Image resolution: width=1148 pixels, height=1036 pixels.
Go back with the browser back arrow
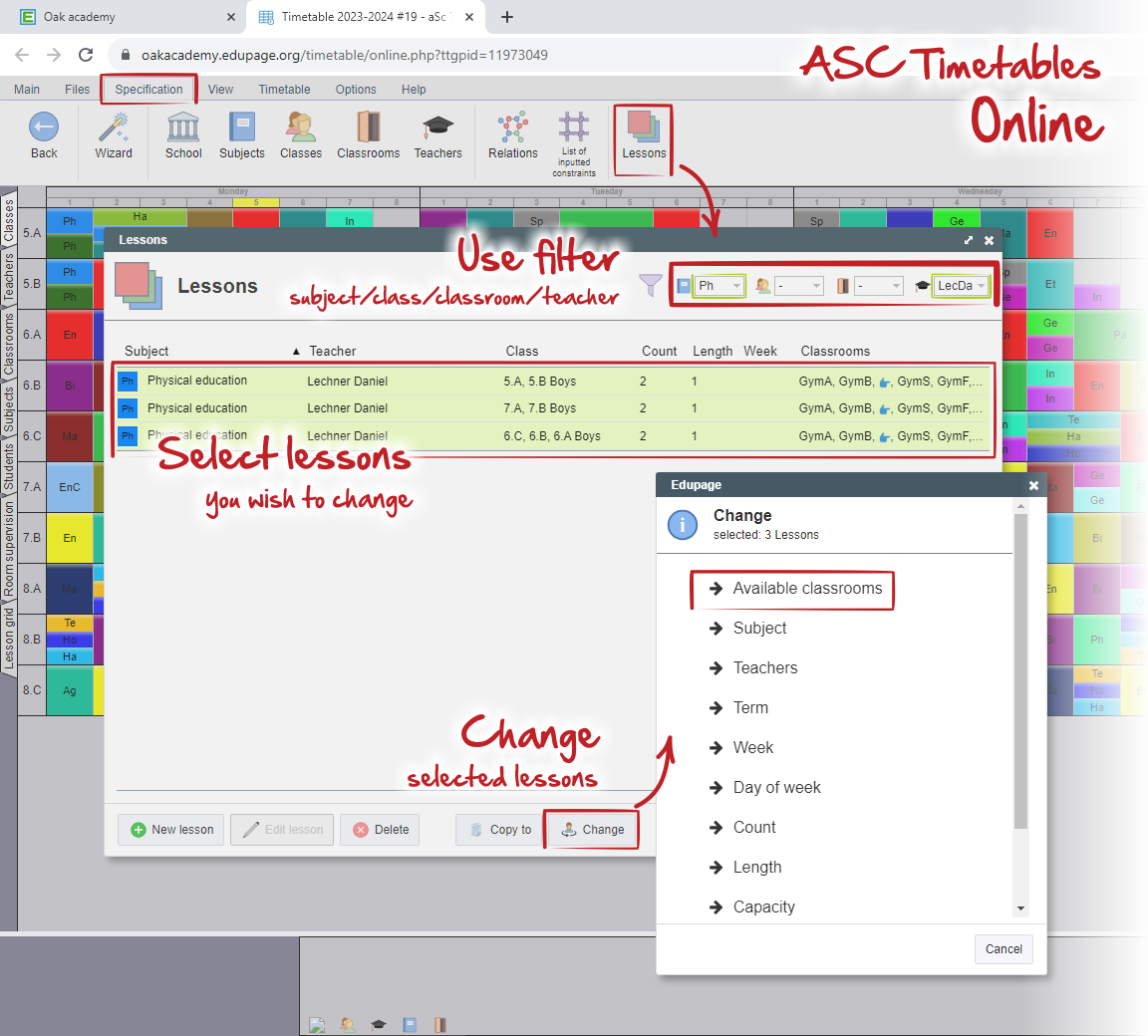pos(22,55)
